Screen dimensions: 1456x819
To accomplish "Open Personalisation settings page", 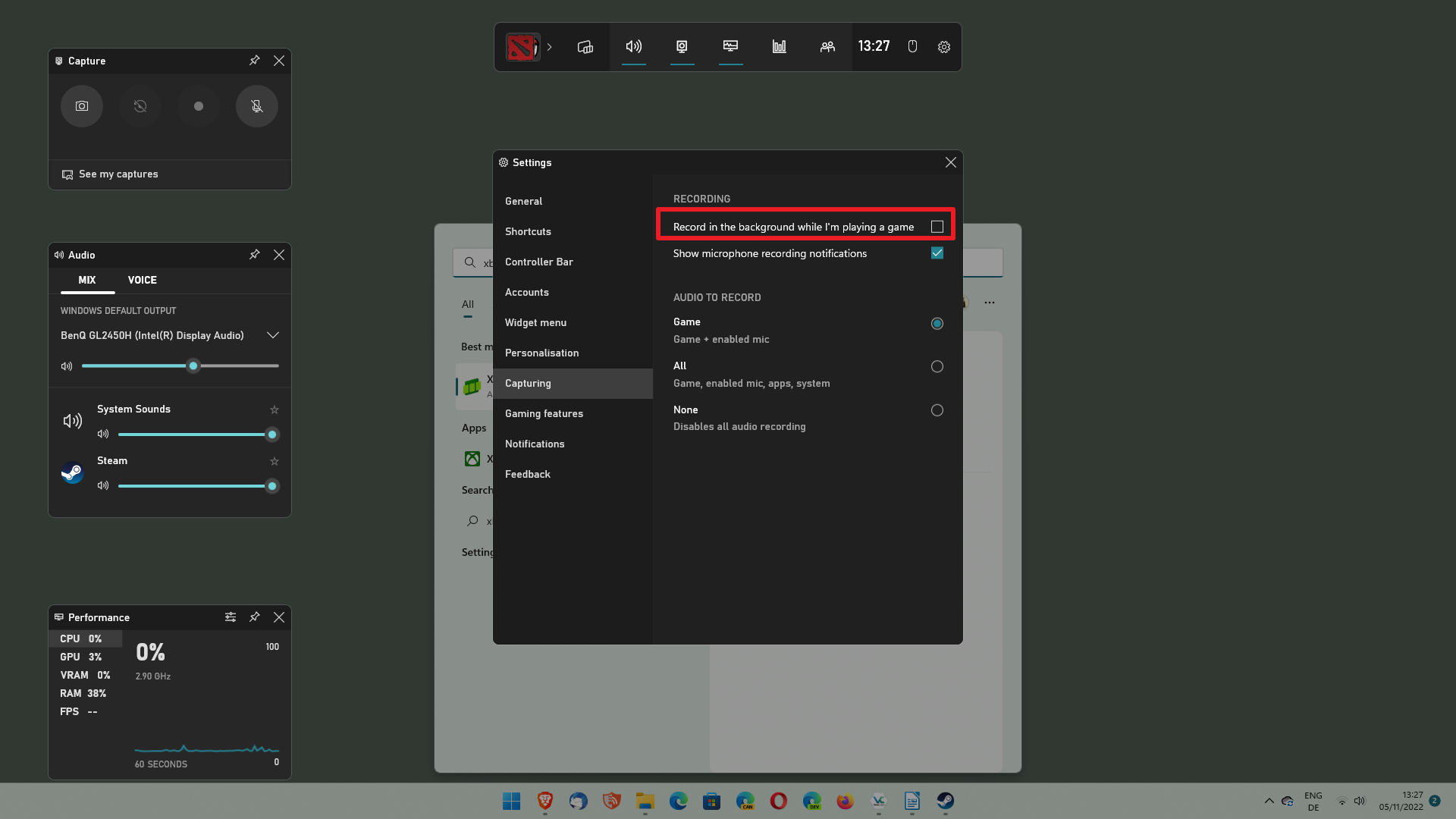I will (x=542, y=352).
